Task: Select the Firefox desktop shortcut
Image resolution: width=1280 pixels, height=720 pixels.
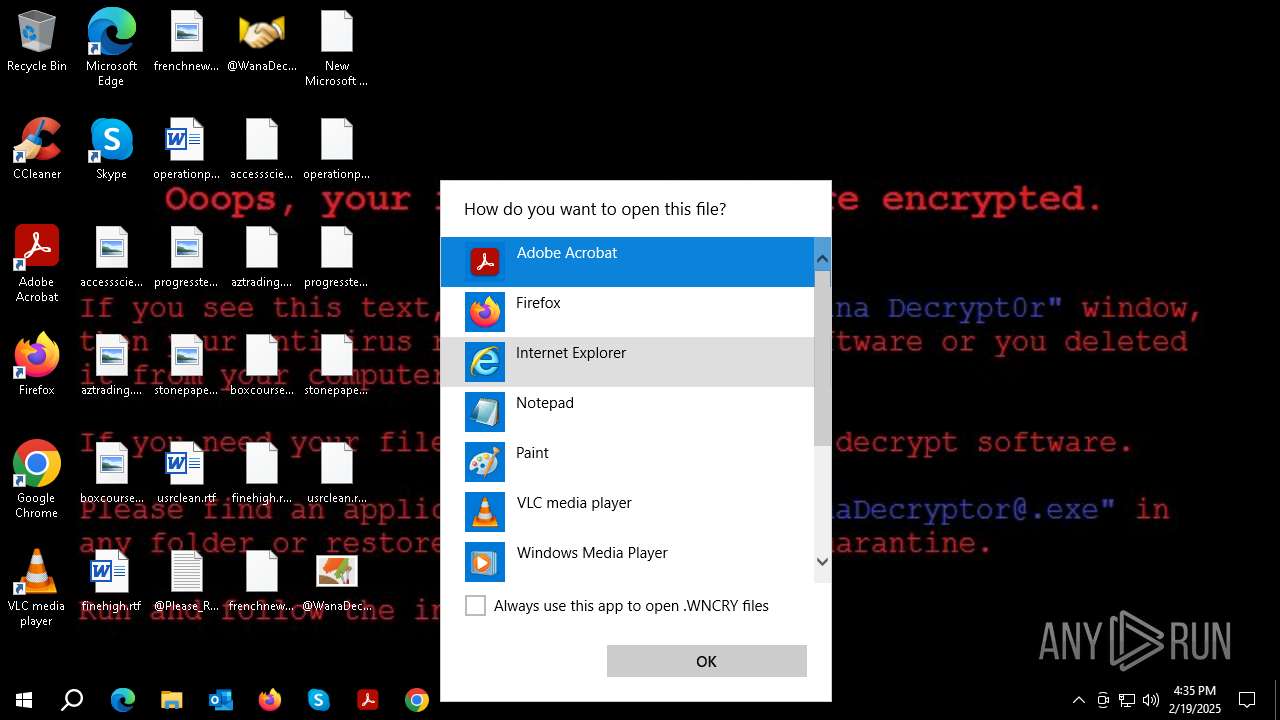Action: (x=37, y=364)
